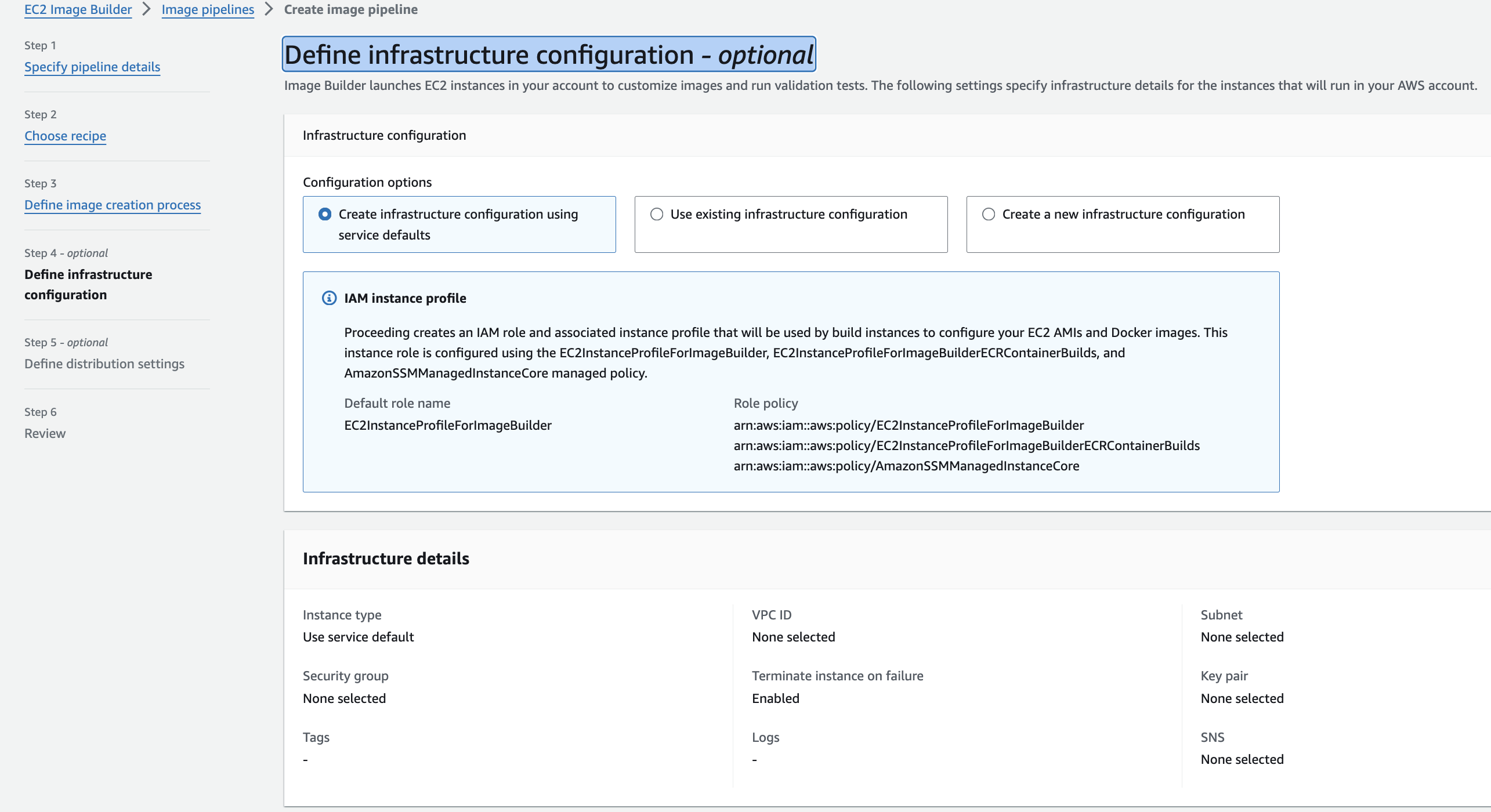1491x812 pixels.
Task: Click Define infrastructure configuration current step
Action: pyautogui.click(x=88, y=284)
